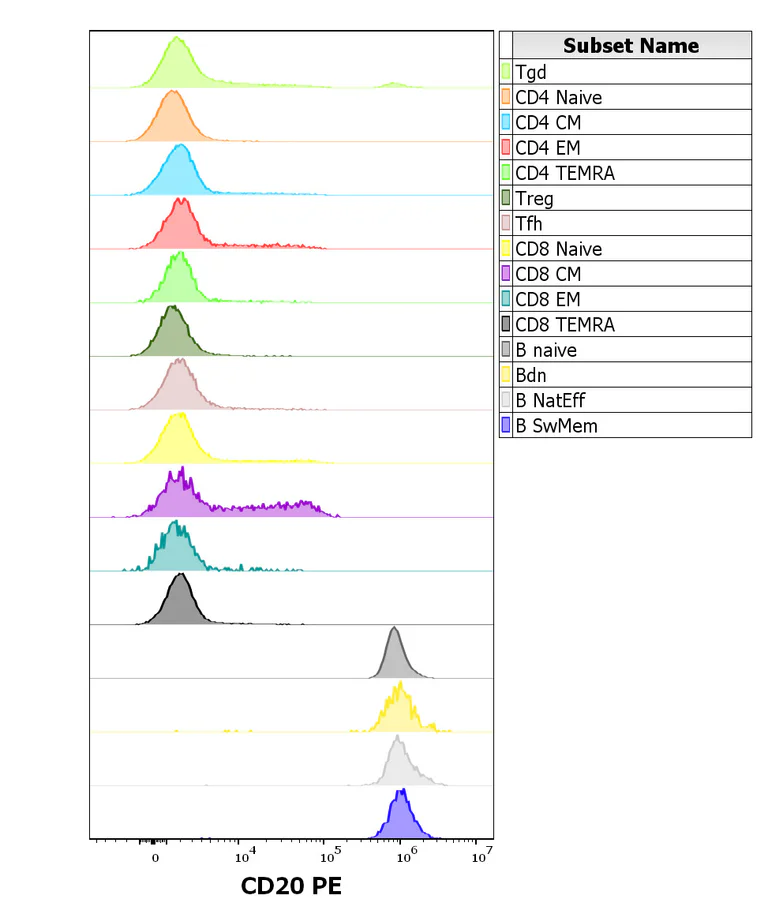
Task: Click the Tgd legend color swatch
Action: coord(506,71)
